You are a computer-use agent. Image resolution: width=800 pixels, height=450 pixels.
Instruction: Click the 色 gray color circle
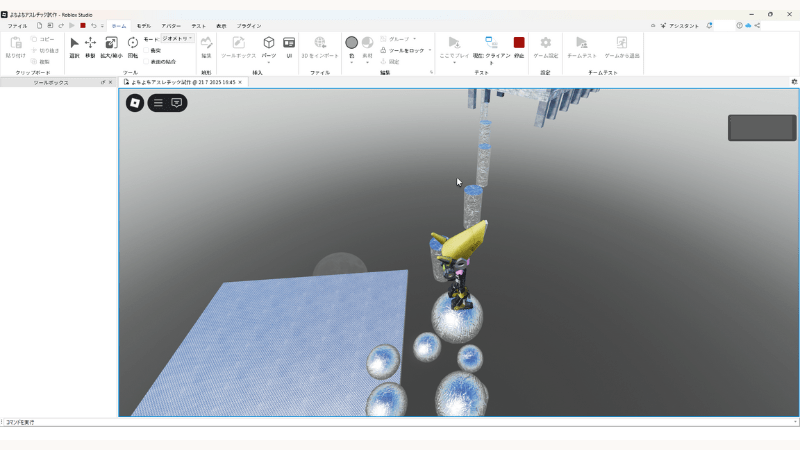[352, 42]
